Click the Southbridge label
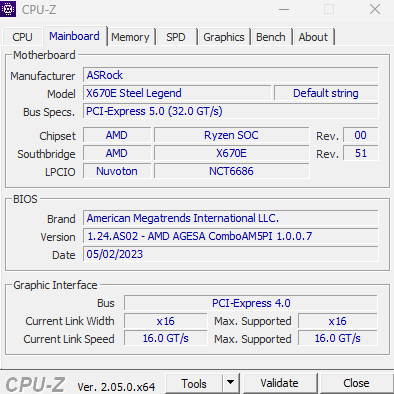This screenshot has width=394, height=394. click(x=46, y=154)
